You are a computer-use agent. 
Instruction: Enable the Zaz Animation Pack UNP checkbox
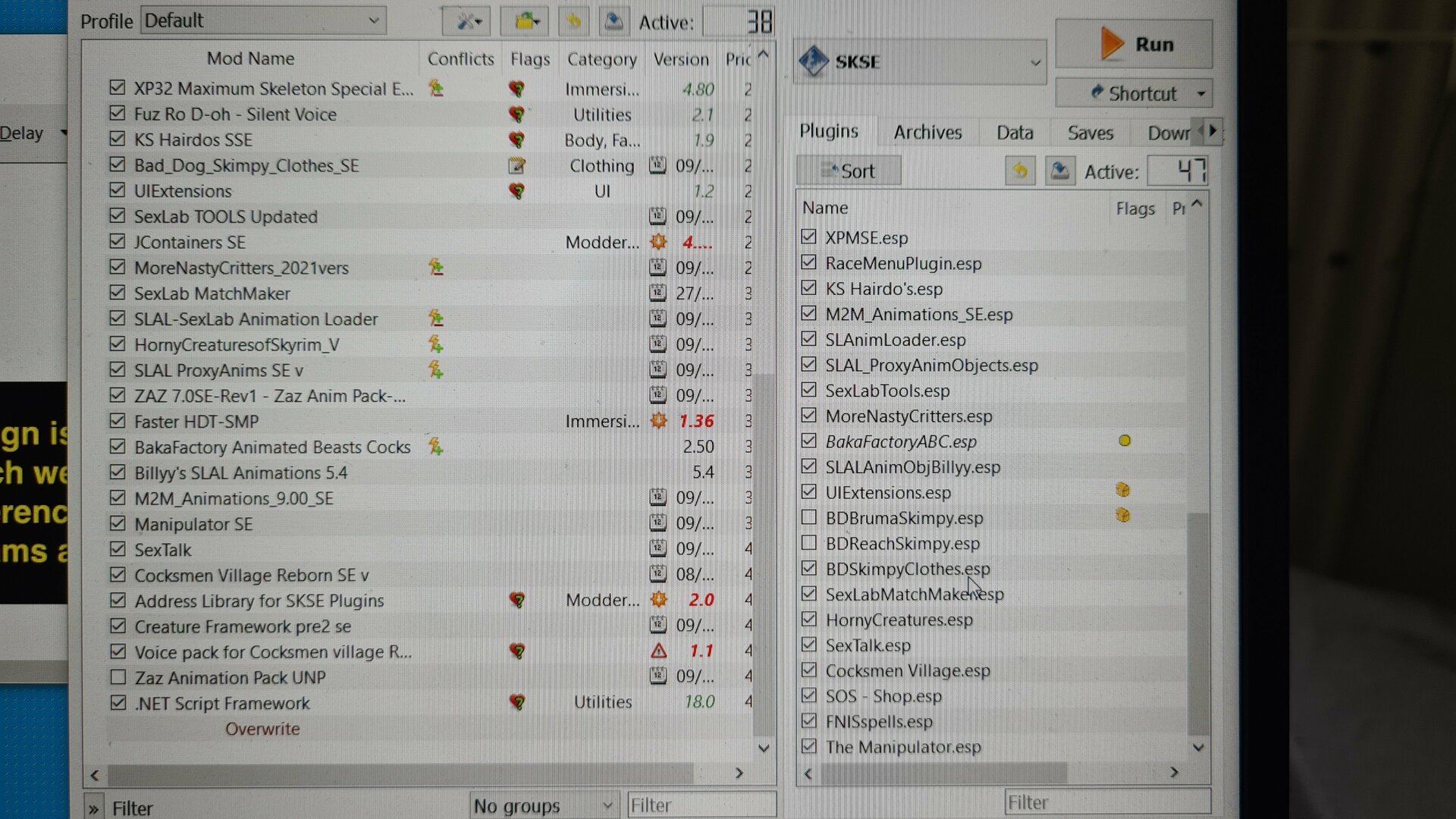click(x=118, y=676)
